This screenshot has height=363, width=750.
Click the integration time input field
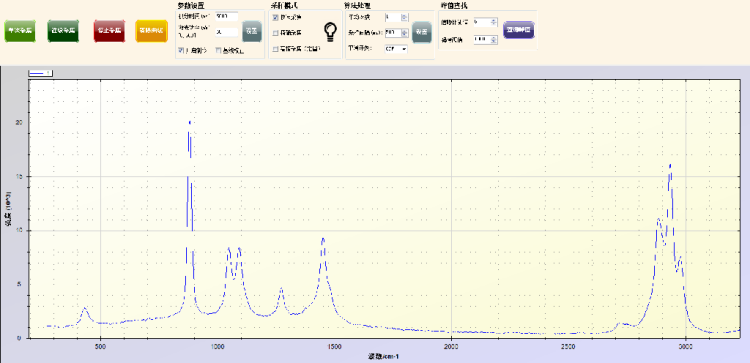coord(227,16)
